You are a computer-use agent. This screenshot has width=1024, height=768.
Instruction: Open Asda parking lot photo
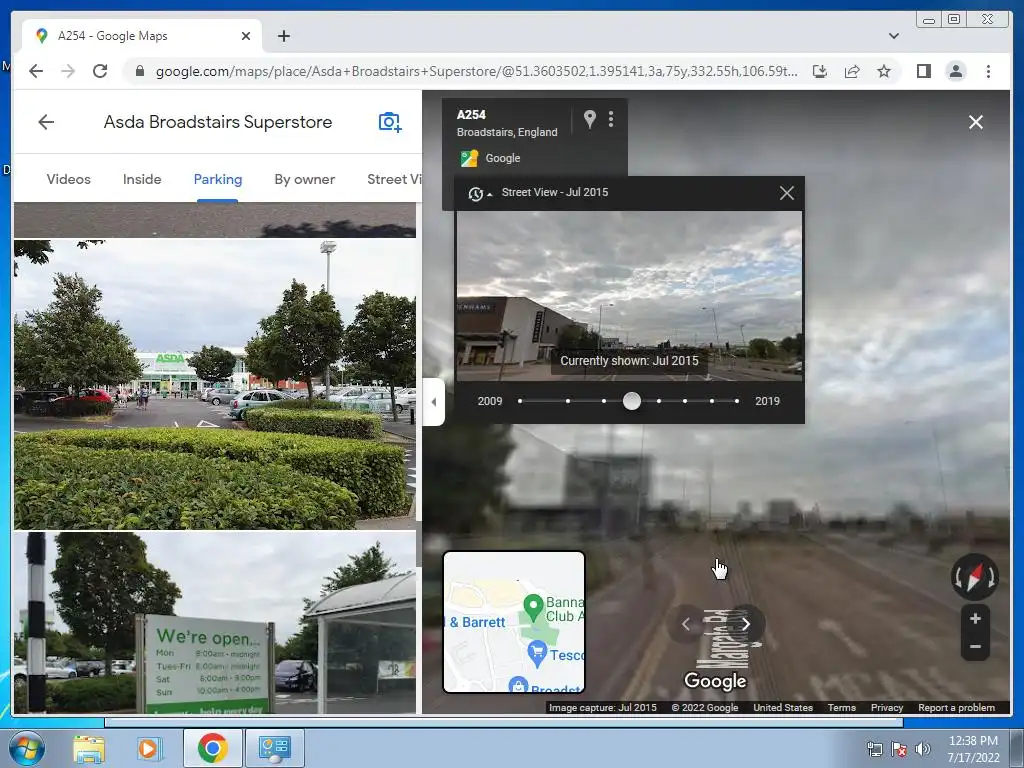click(215, 385)
